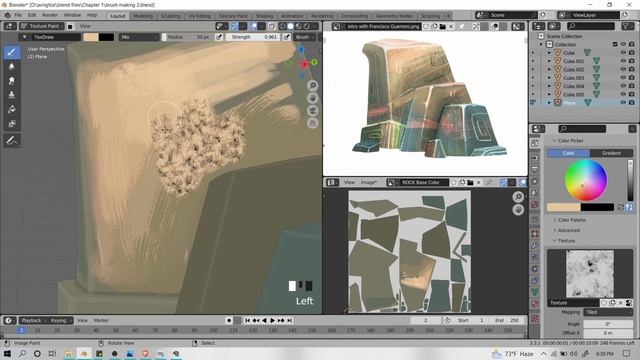
Task: Open the Render menu
Action: 50,15
